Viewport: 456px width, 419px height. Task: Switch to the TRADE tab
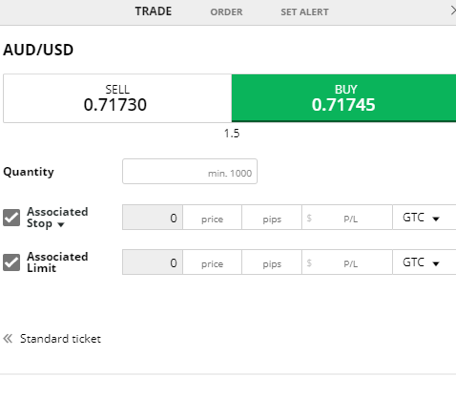coord(153,12)
